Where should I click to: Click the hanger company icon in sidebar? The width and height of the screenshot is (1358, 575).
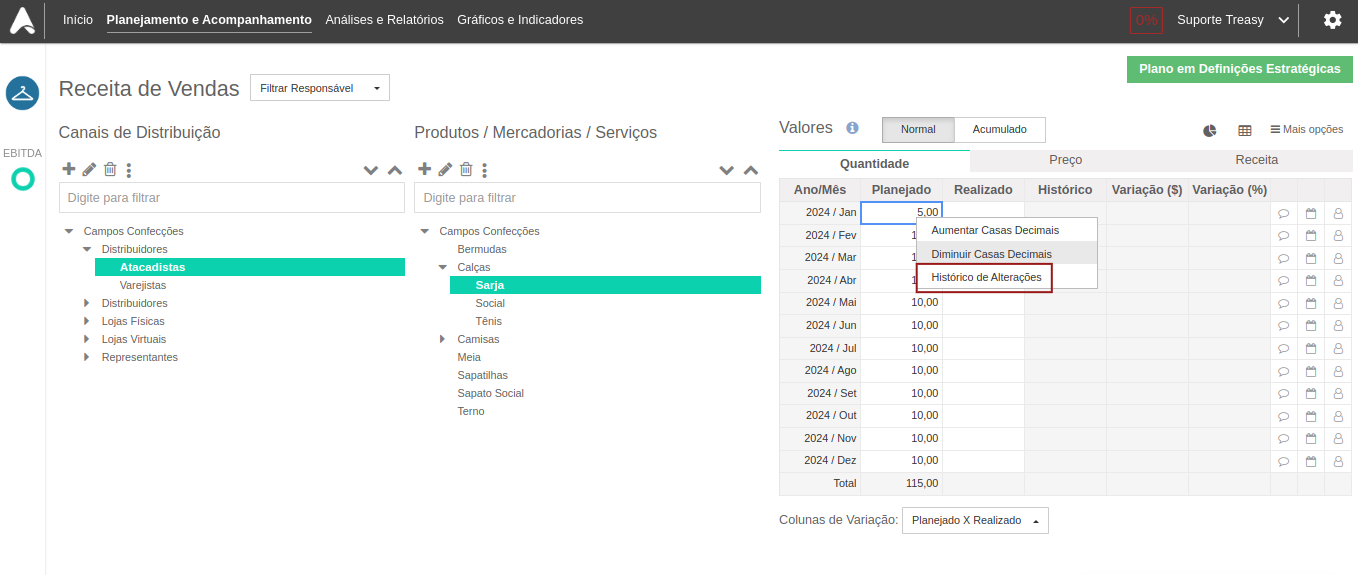click(22, 93)
